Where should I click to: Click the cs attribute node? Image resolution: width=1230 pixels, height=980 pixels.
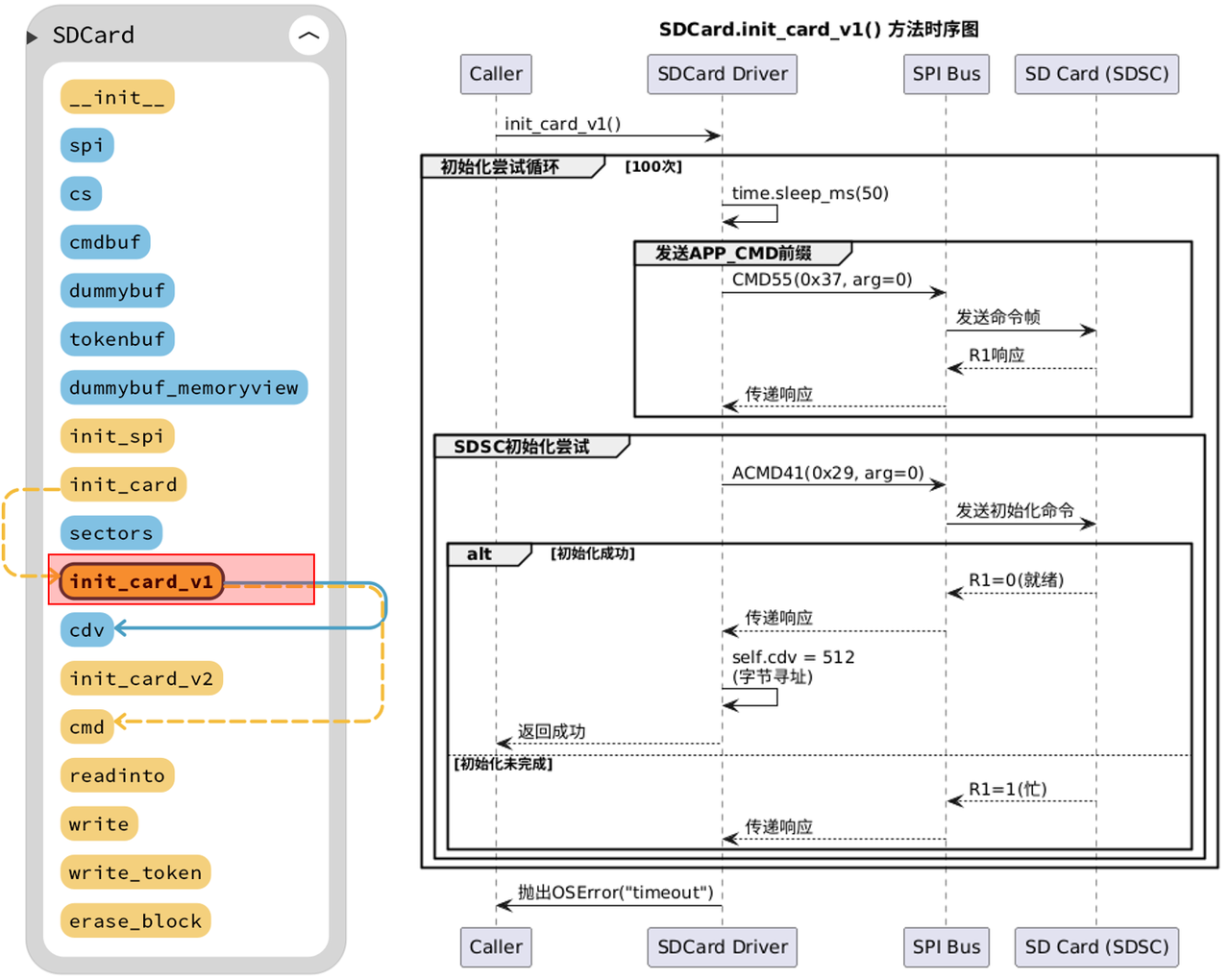(81, 194)
